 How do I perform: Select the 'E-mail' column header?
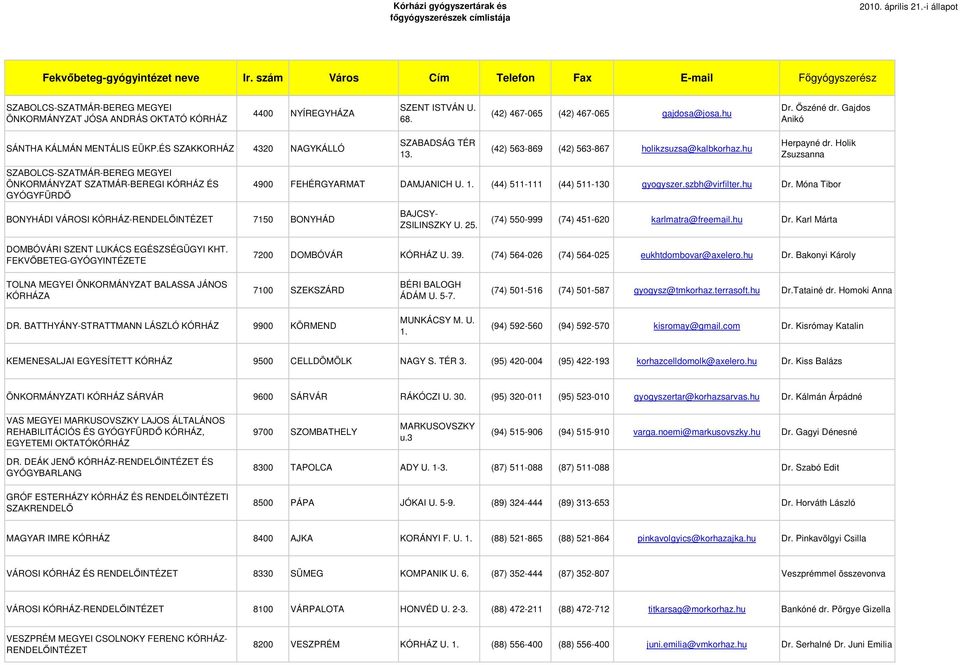tap(696, 78)
